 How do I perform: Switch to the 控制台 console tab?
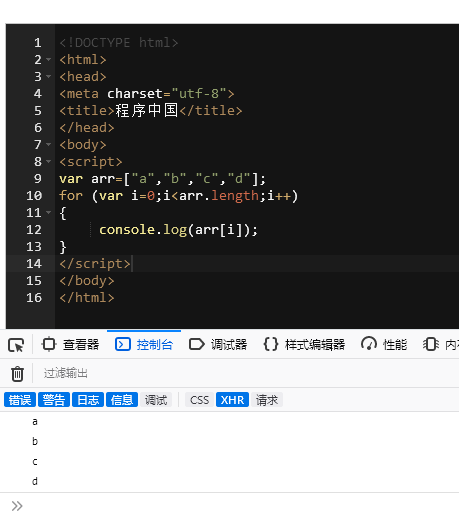pos(144,344)
